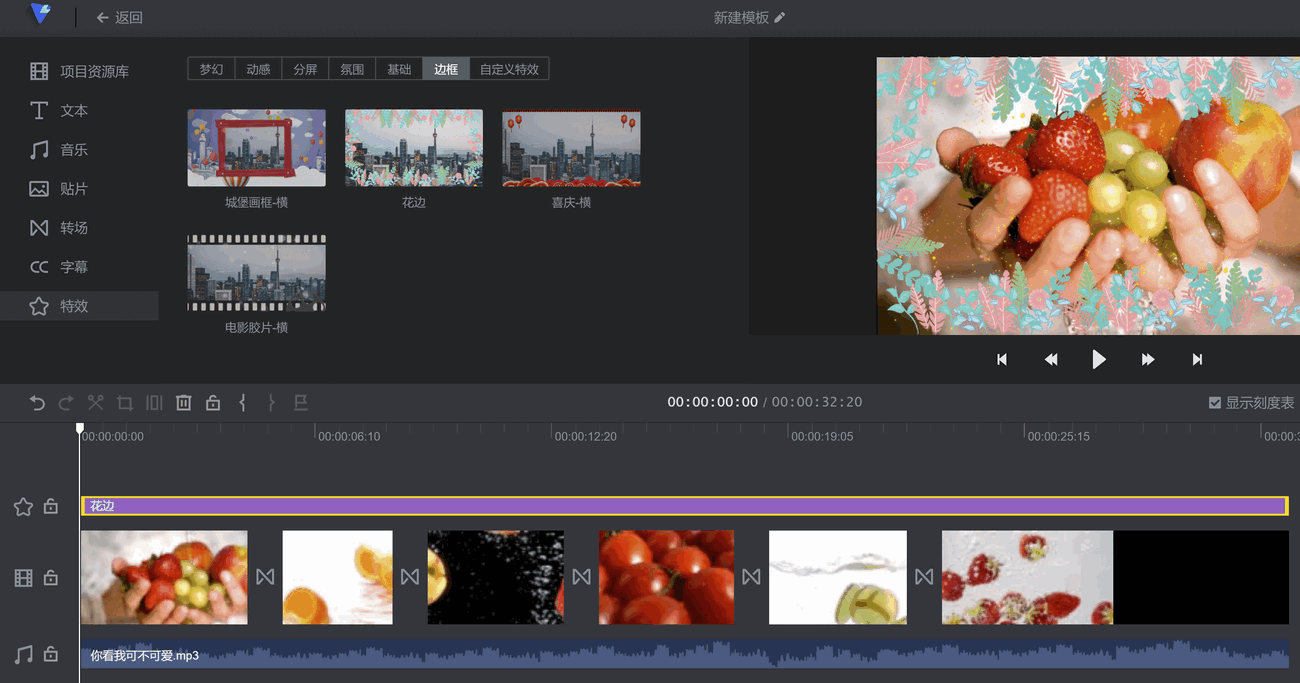Open the 氛围 atmosphere tab

click(352, 69)
